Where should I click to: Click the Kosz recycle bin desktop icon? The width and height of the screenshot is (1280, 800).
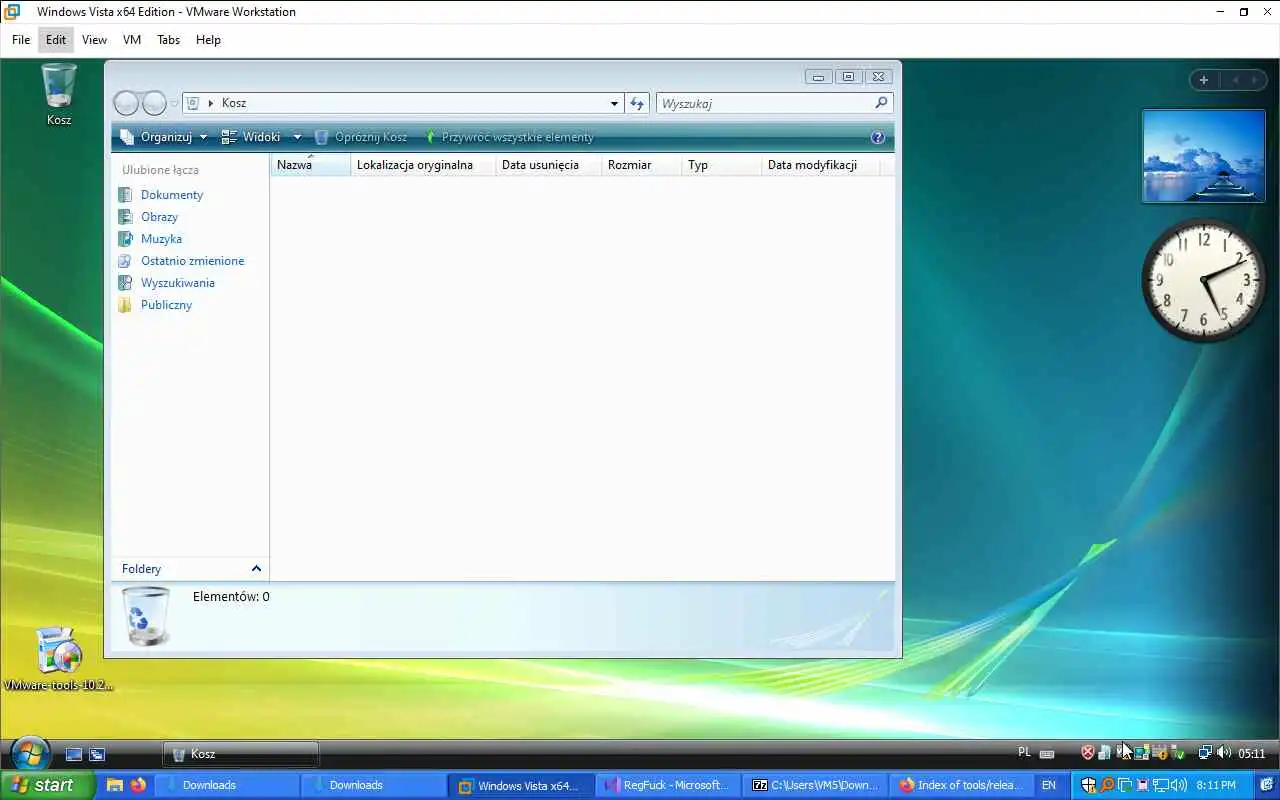pos(59,95)
